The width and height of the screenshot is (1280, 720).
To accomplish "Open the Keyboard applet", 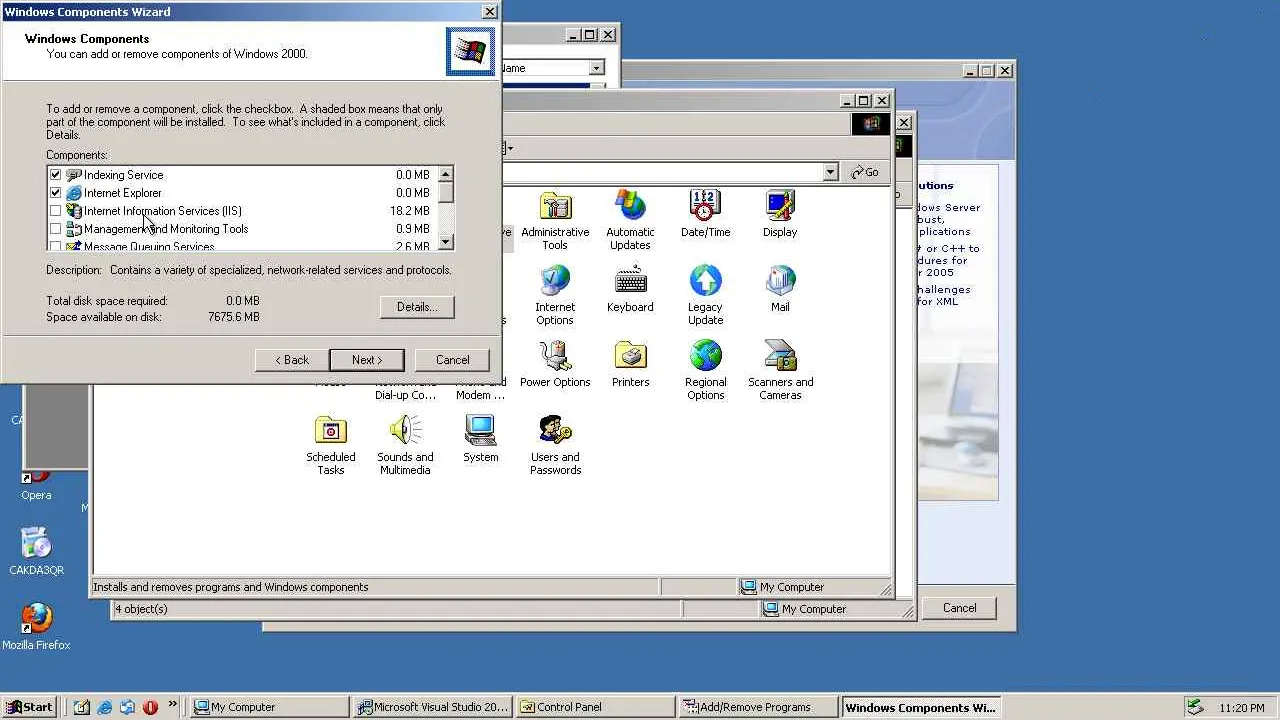I will (x=630, y=289).
